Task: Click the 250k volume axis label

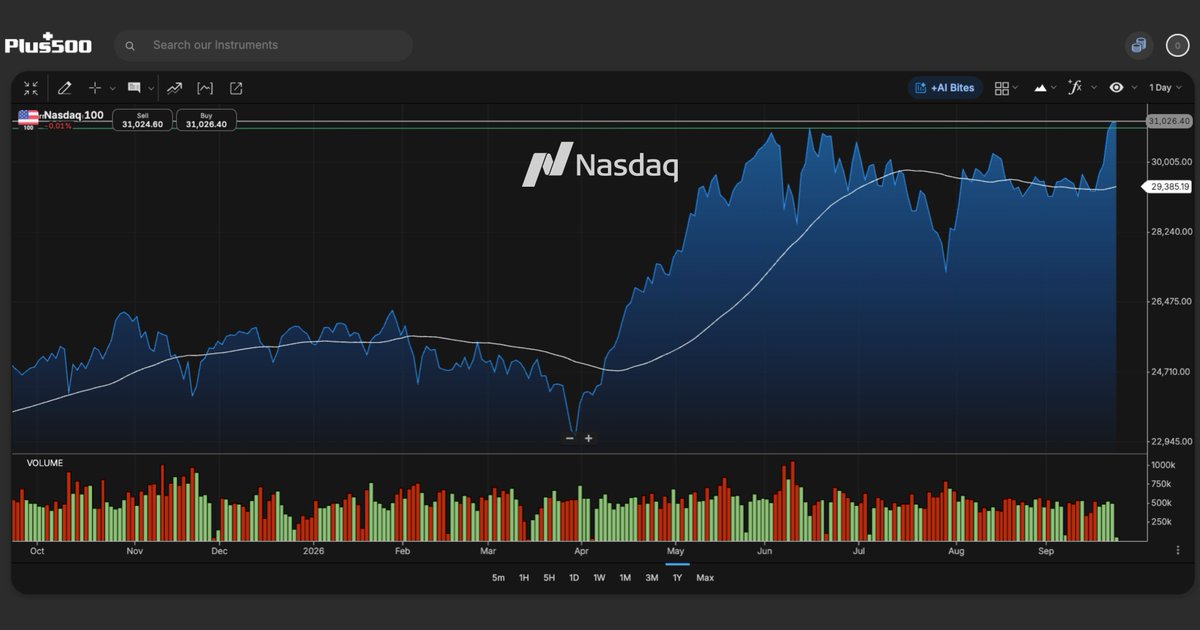Action: pos(1160,522)
